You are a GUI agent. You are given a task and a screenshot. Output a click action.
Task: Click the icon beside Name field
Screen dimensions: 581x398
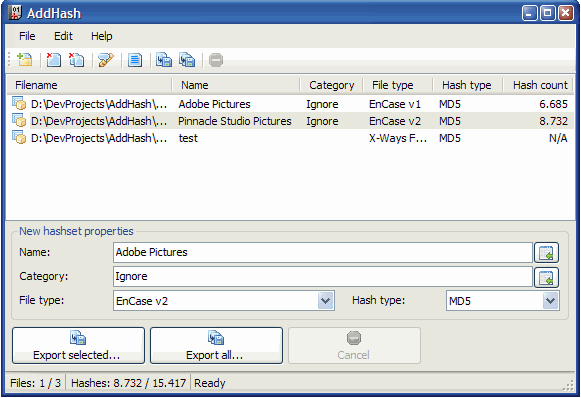tap(546, 253)
